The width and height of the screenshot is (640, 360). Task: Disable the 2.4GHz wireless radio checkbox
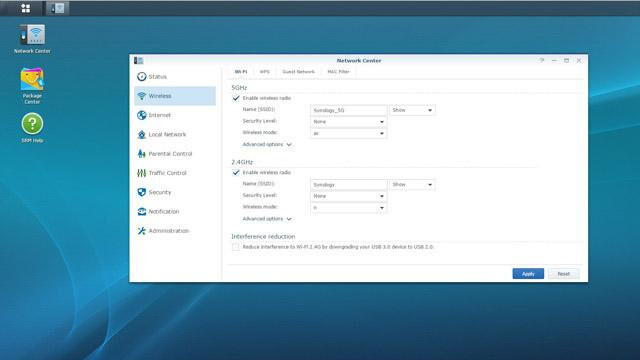tap(236, 172)
